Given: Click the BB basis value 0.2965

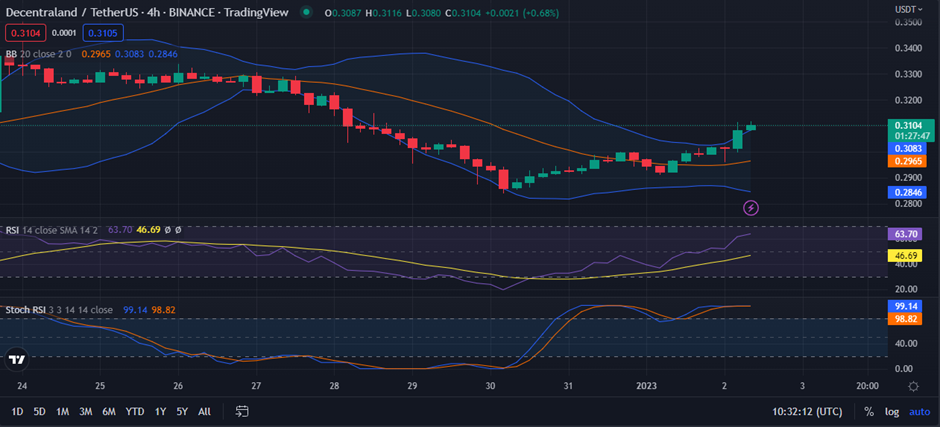Looking at the screenshot, I should coord(96,54).
